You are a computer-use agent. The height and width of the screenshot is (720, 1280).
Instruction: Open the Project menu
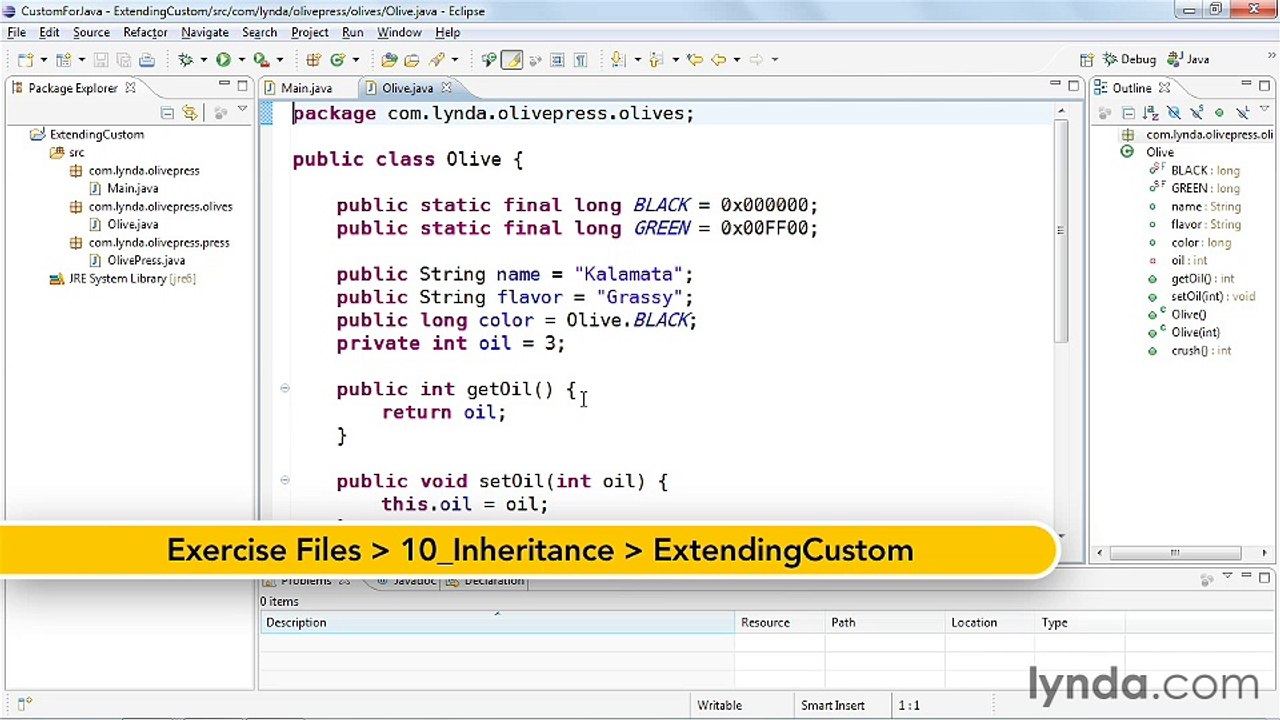coord(309,32)
